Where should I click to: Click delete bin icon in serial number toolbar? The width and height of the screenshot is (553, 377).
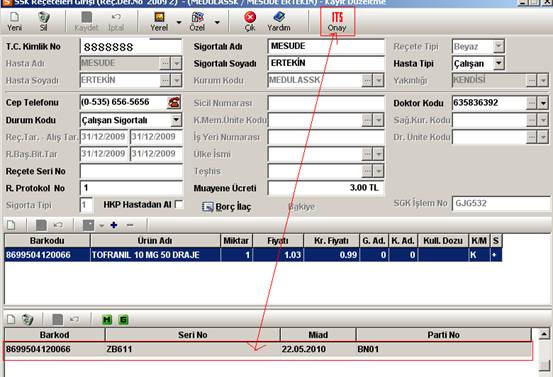(27, 320)
